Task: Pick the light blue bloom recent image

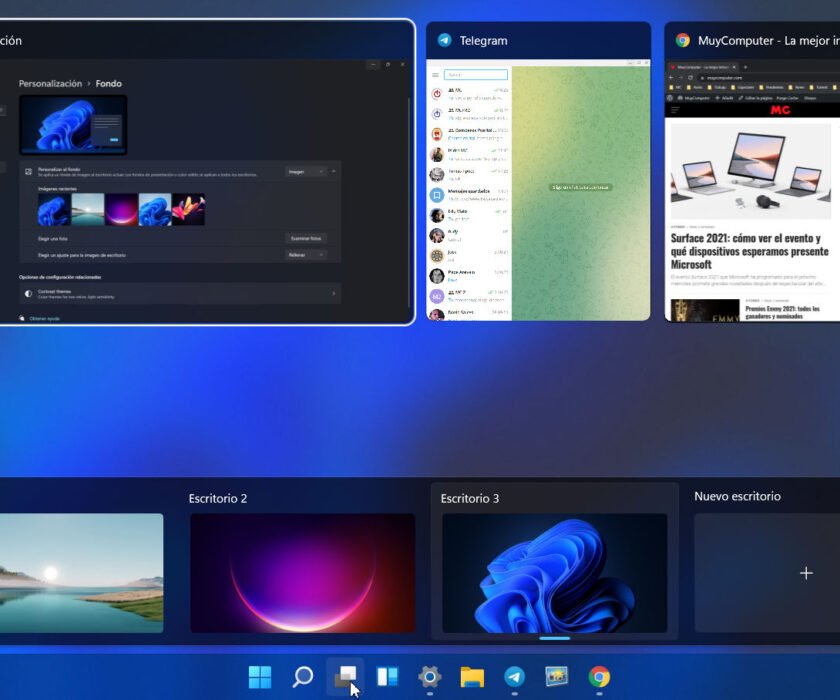Action: [x=155, y=209]
